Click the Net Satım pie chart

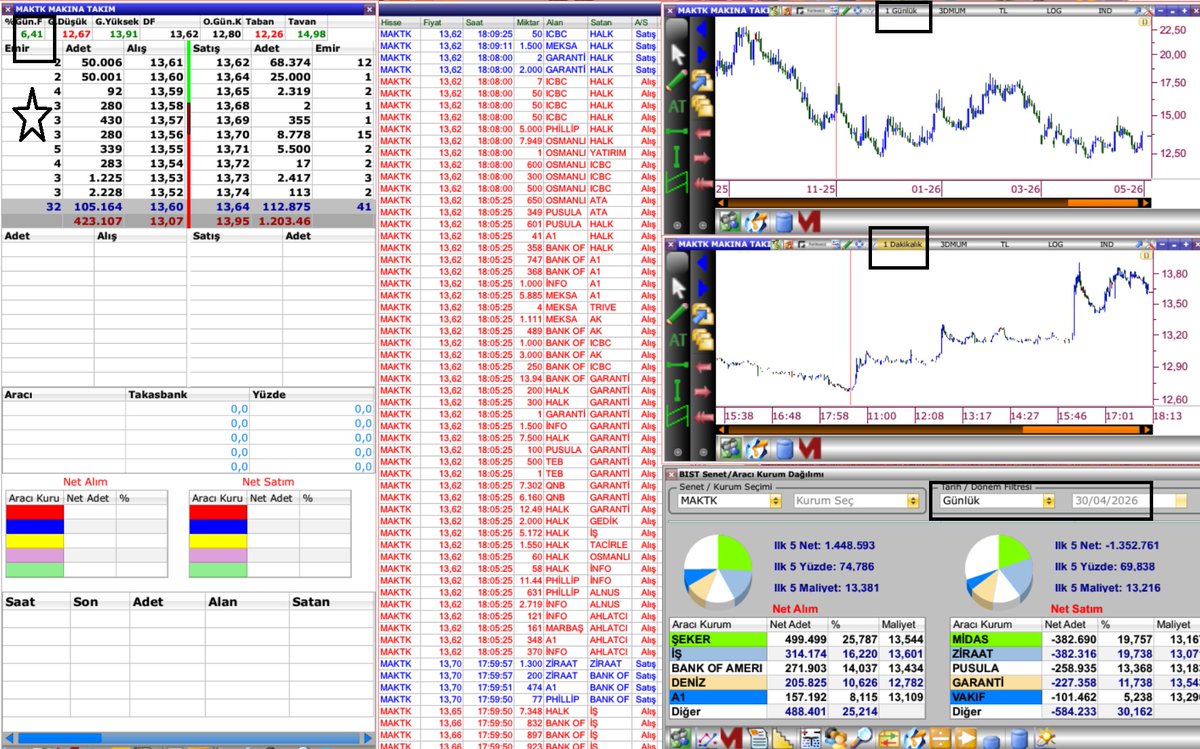coord(999,573)
